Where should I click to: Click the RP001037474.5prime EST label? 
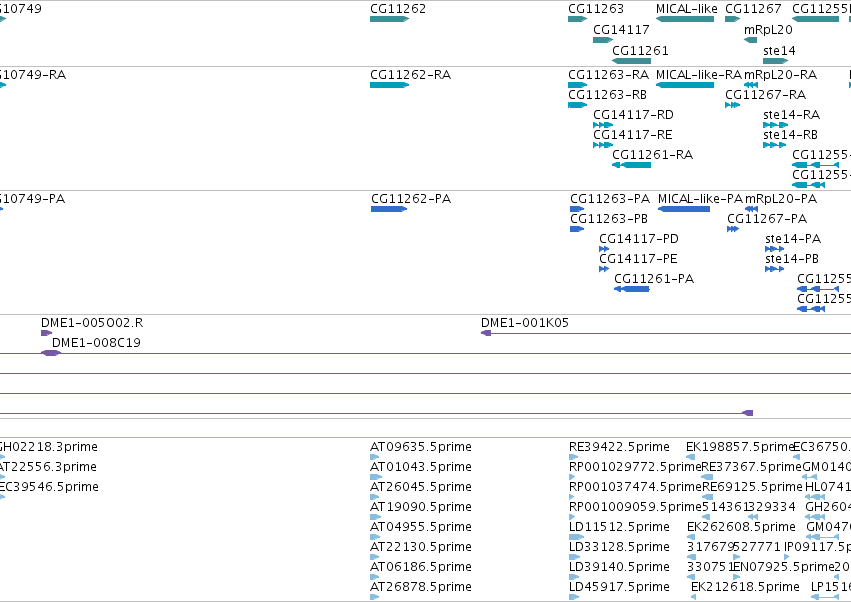coord(635,487)
